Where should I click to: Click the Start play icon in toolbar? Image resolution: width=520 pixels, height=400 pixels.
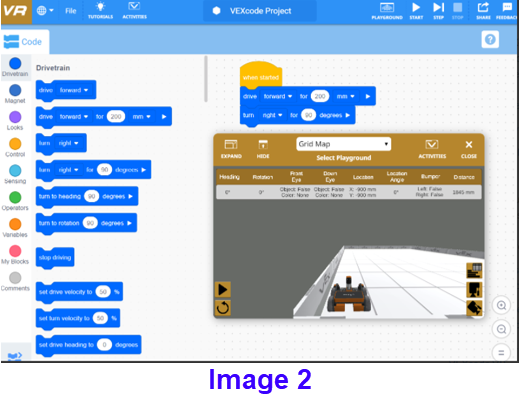416,10
